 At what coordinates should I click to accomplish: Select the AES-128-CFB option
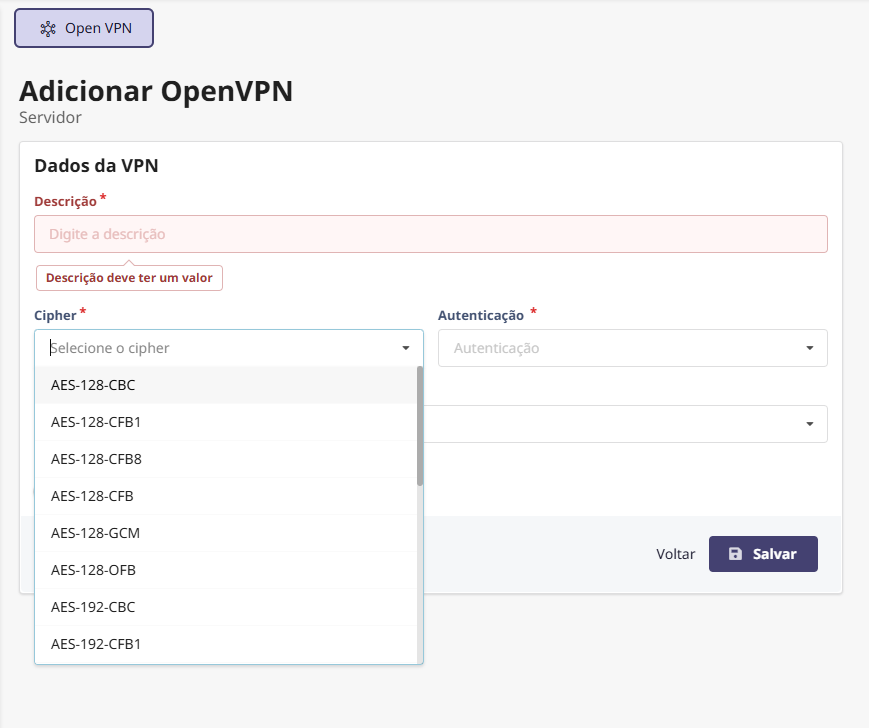(x=92, y=496)
